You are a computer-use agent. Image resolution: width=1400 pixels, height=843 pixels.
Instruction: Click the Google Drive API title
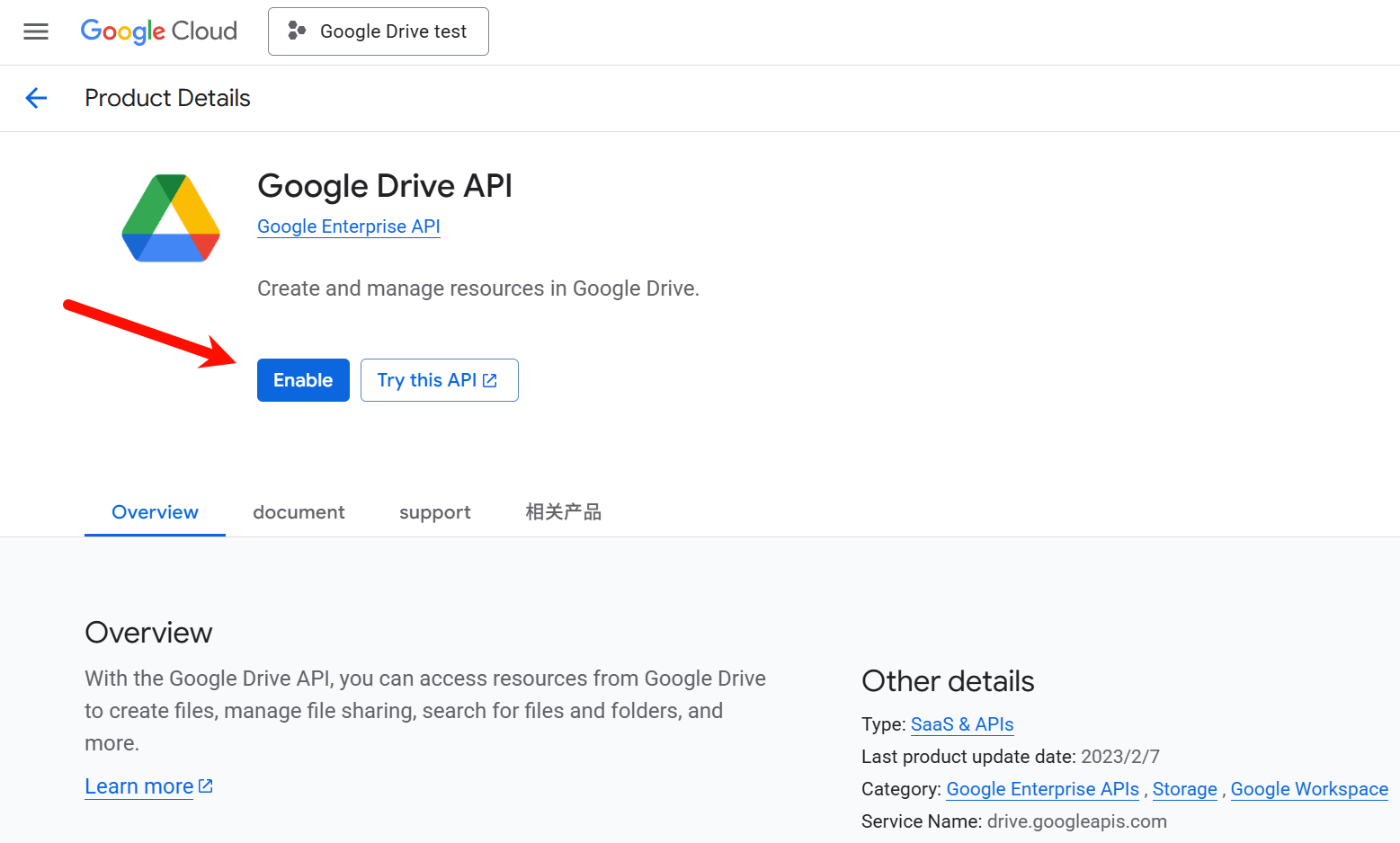[385, 186]
